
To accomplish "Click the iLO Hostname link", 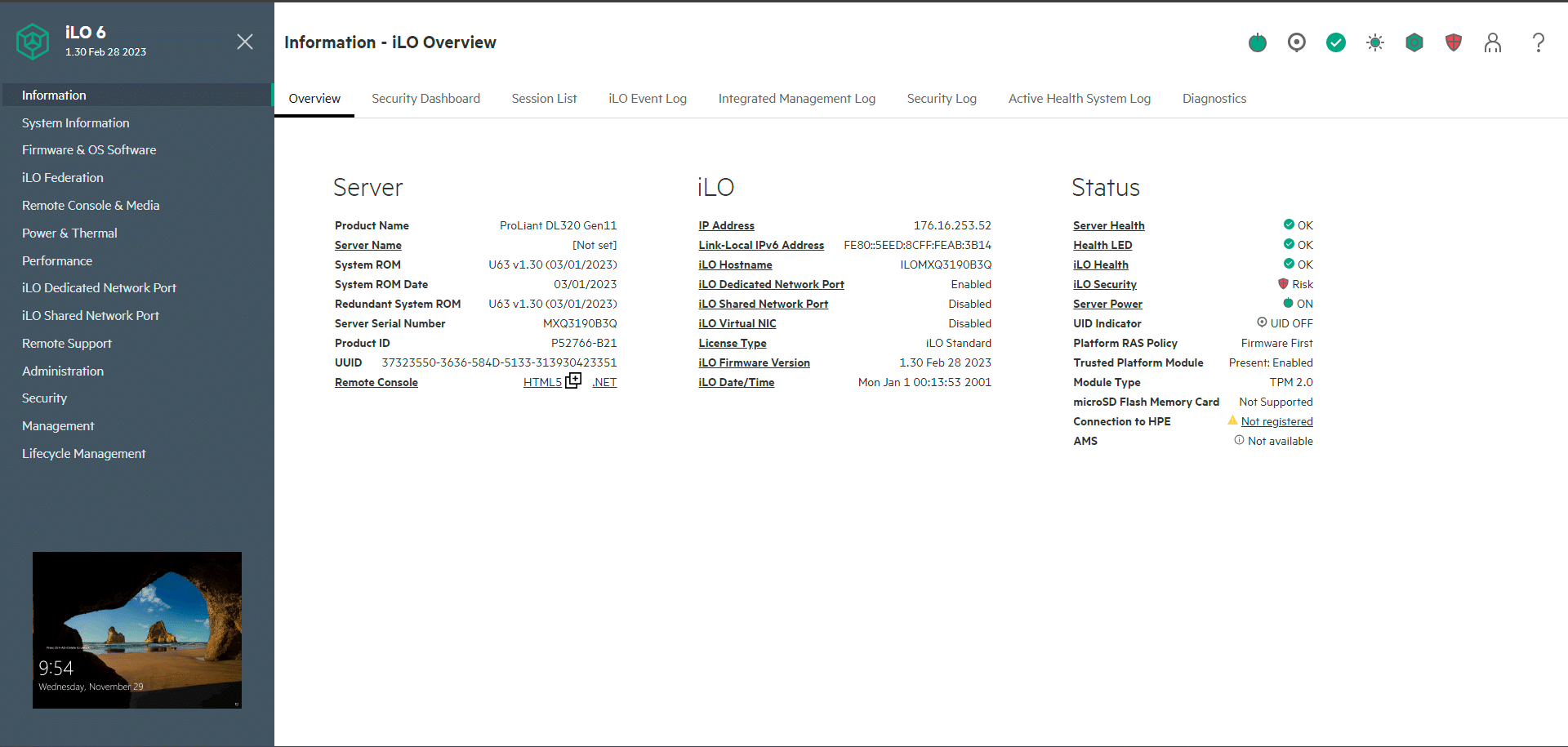I will [x=735, y=265].
